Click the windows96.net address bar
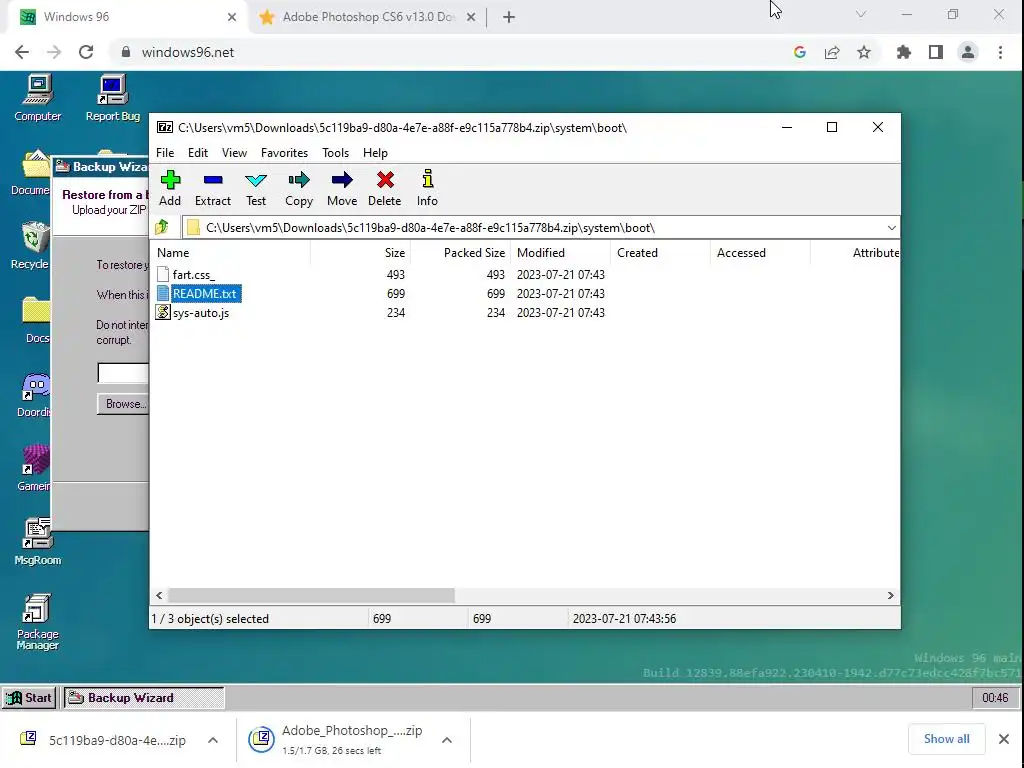The height and width of the screenshot is (768, 1024). tap(451, 52)
